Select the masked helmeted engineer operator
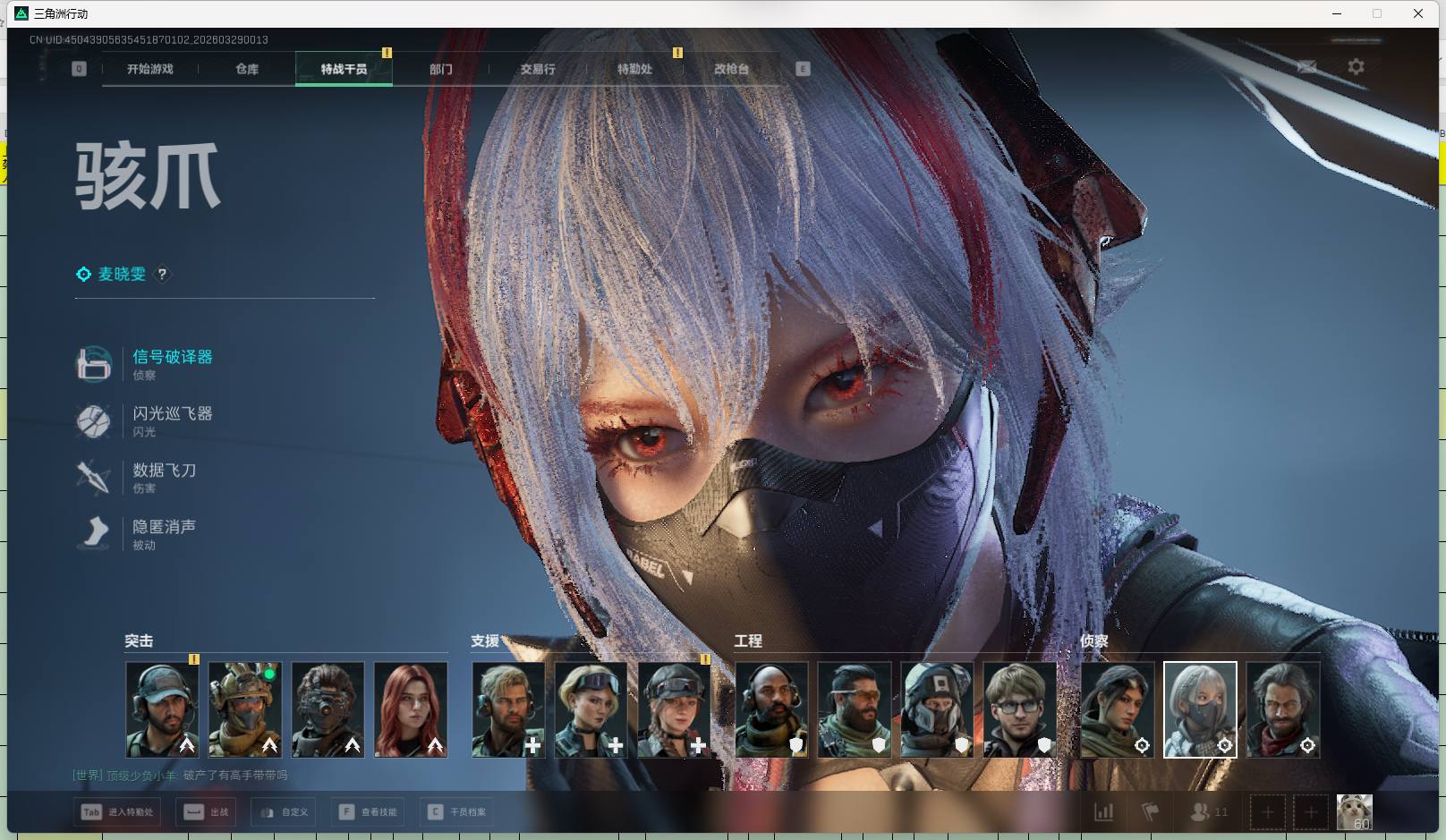This screenshot has width=1446, height=840. click(x=937, y=709)
